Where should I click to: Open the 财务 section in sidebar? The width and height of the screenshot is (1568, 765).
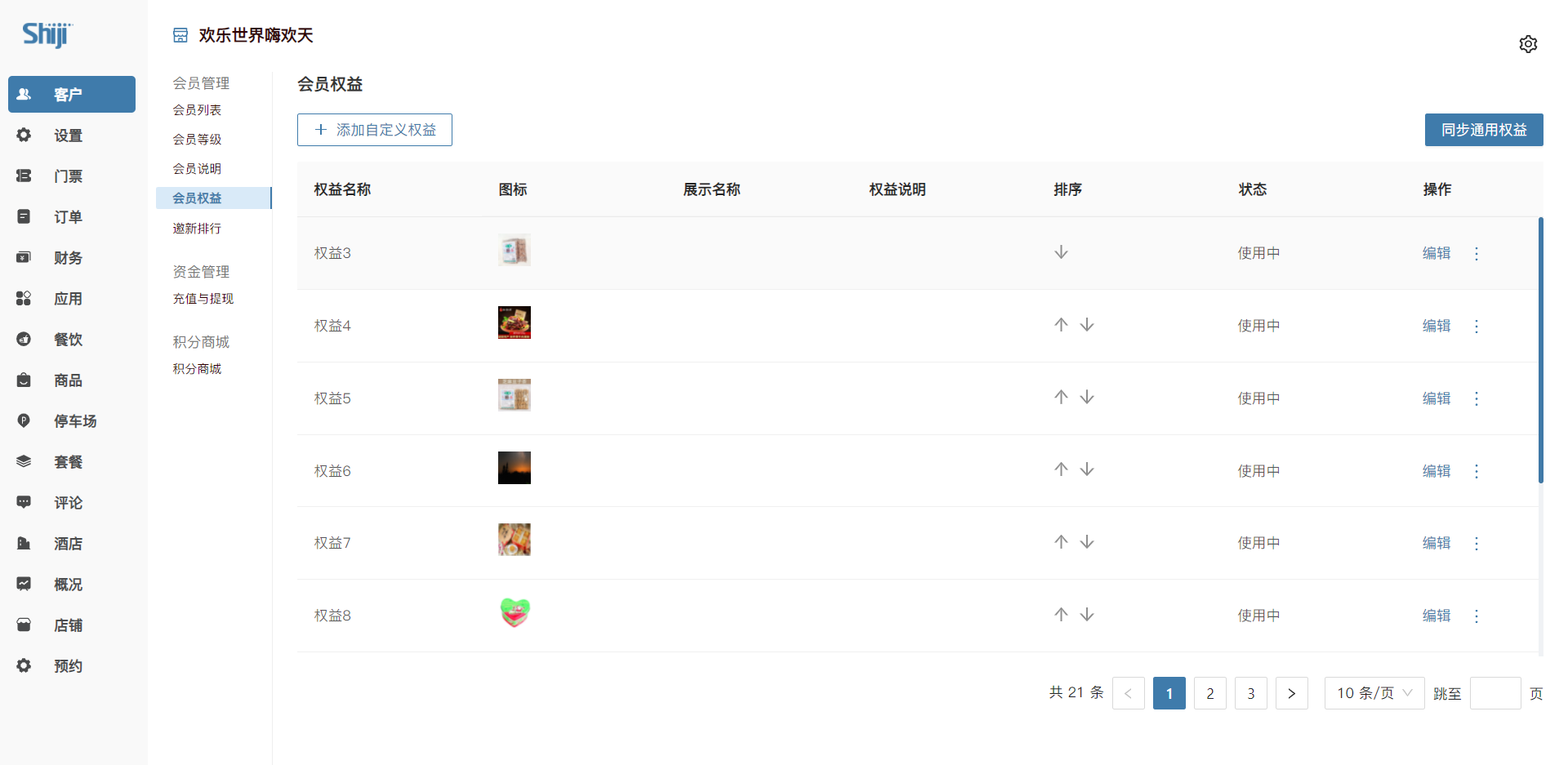72,258
